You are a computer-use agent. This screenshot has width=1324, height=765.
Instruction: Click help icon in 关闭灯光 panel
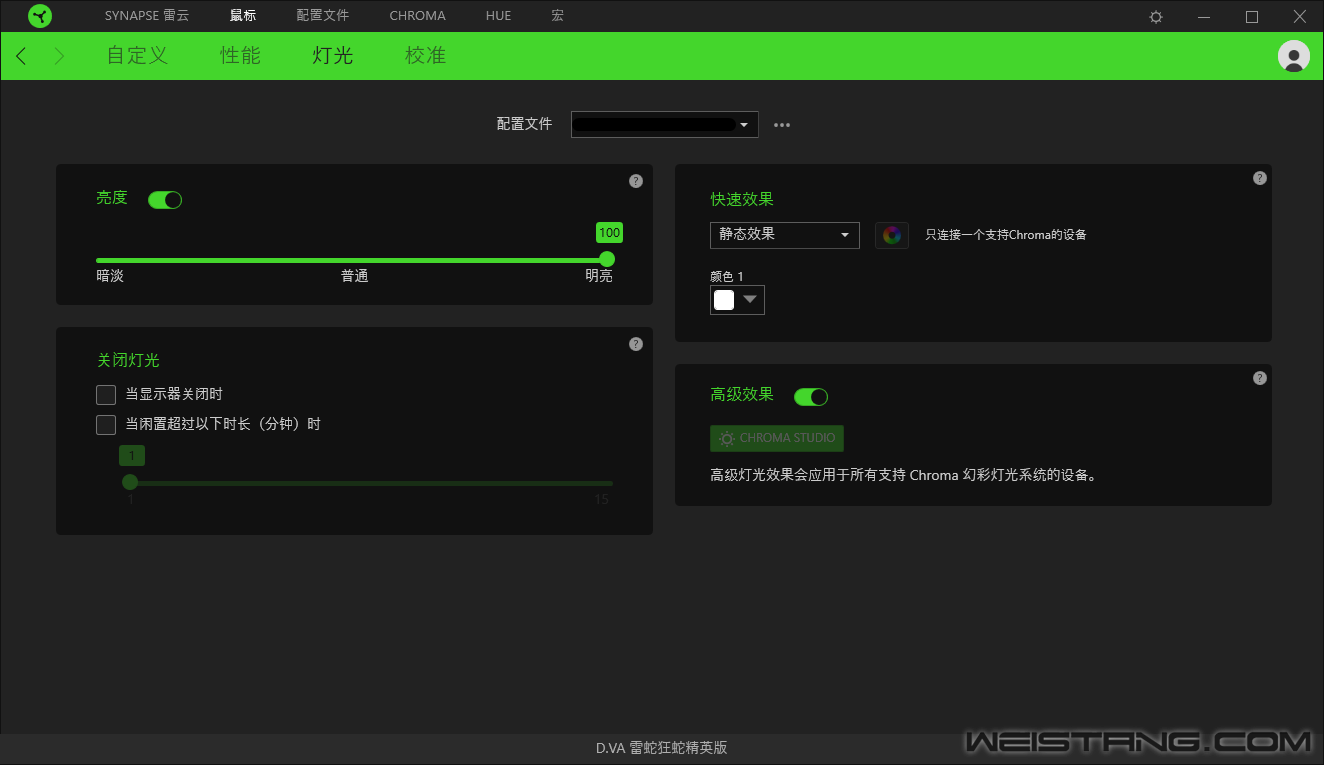point(636,344)
